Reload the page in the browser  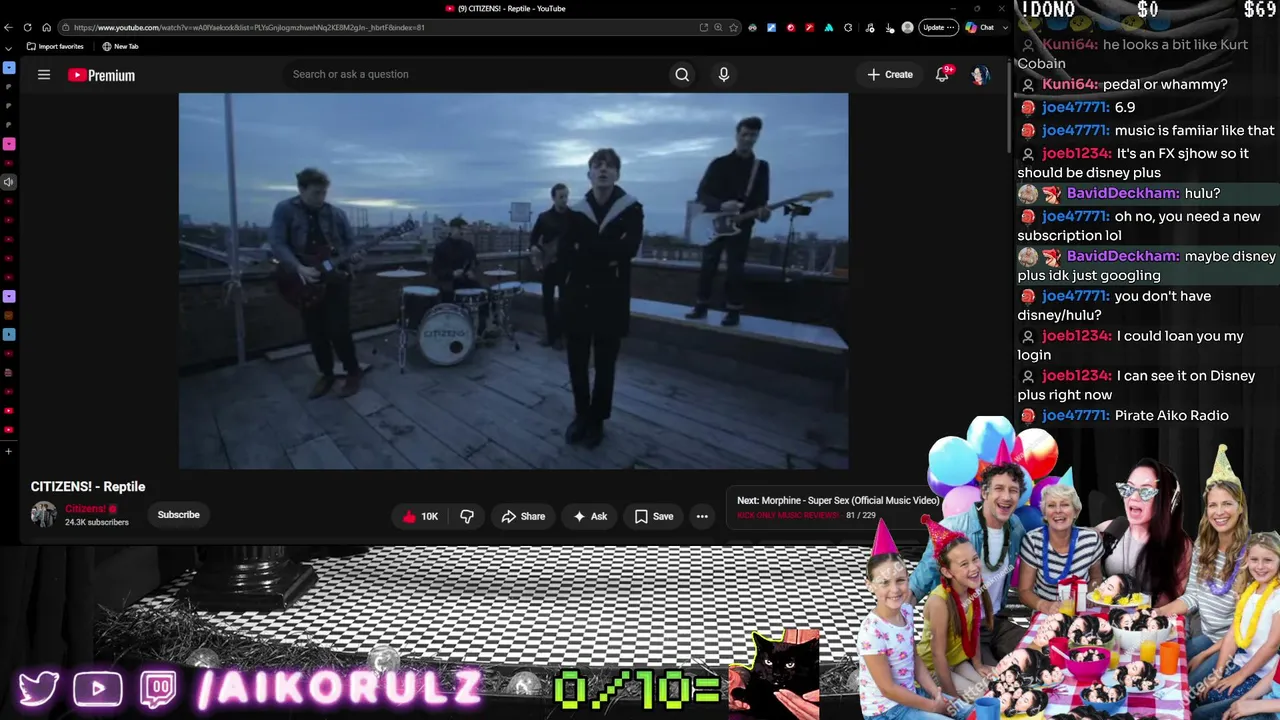pos(28,28)
